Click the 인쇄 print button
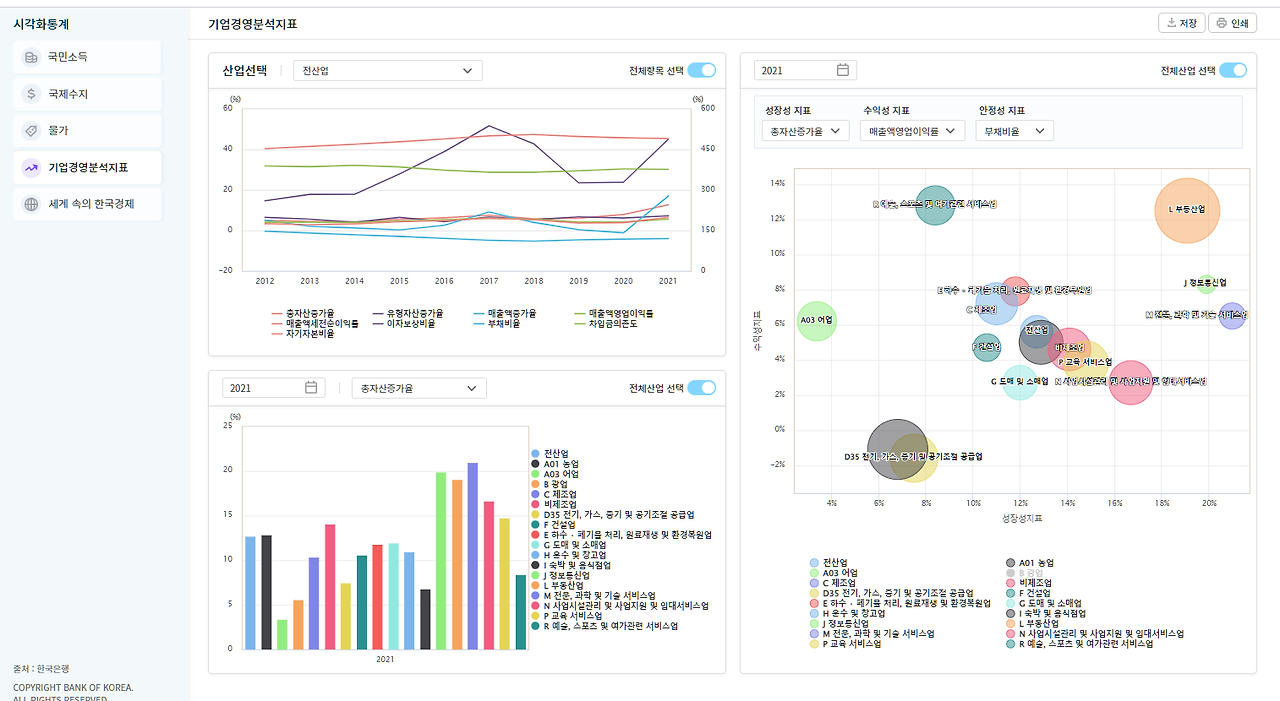The image size is (1280, 701). pos(1232,23)
